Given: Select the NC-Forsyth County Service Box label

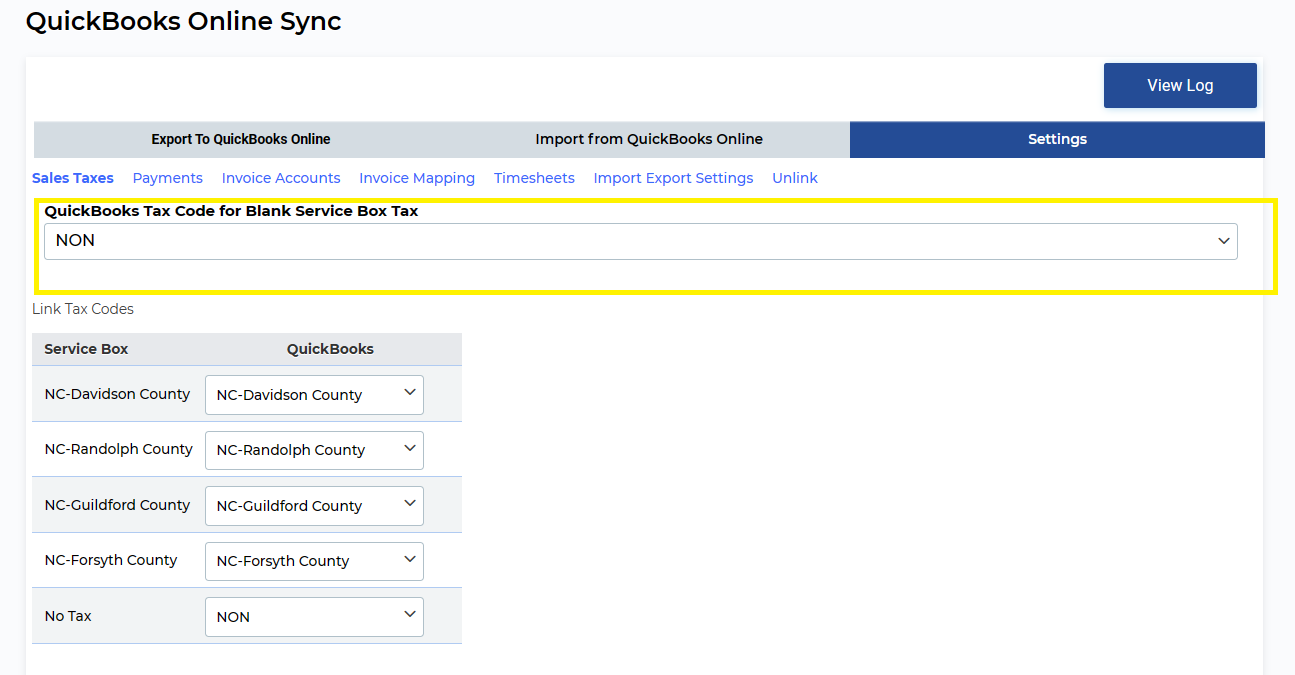Looking at the screenshot, I should click(x=111, y=560).
